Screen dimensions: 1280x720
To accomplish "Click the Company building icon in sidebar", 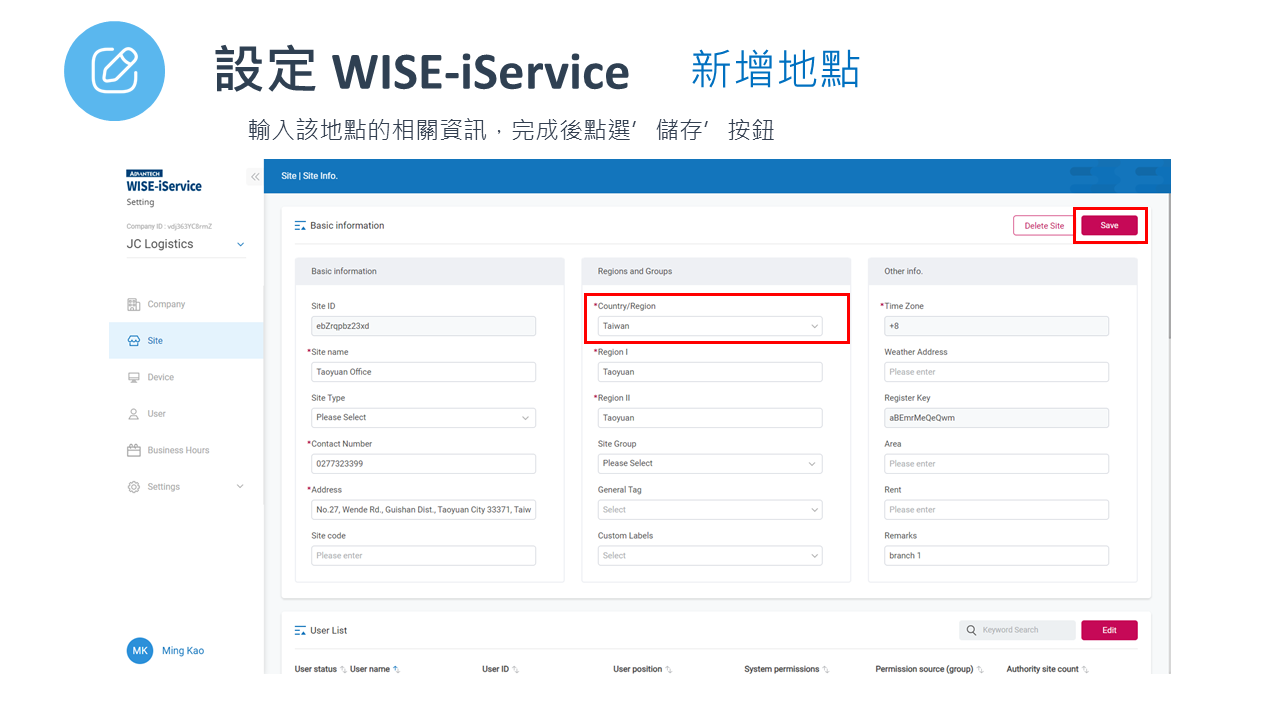I will 134,304.
